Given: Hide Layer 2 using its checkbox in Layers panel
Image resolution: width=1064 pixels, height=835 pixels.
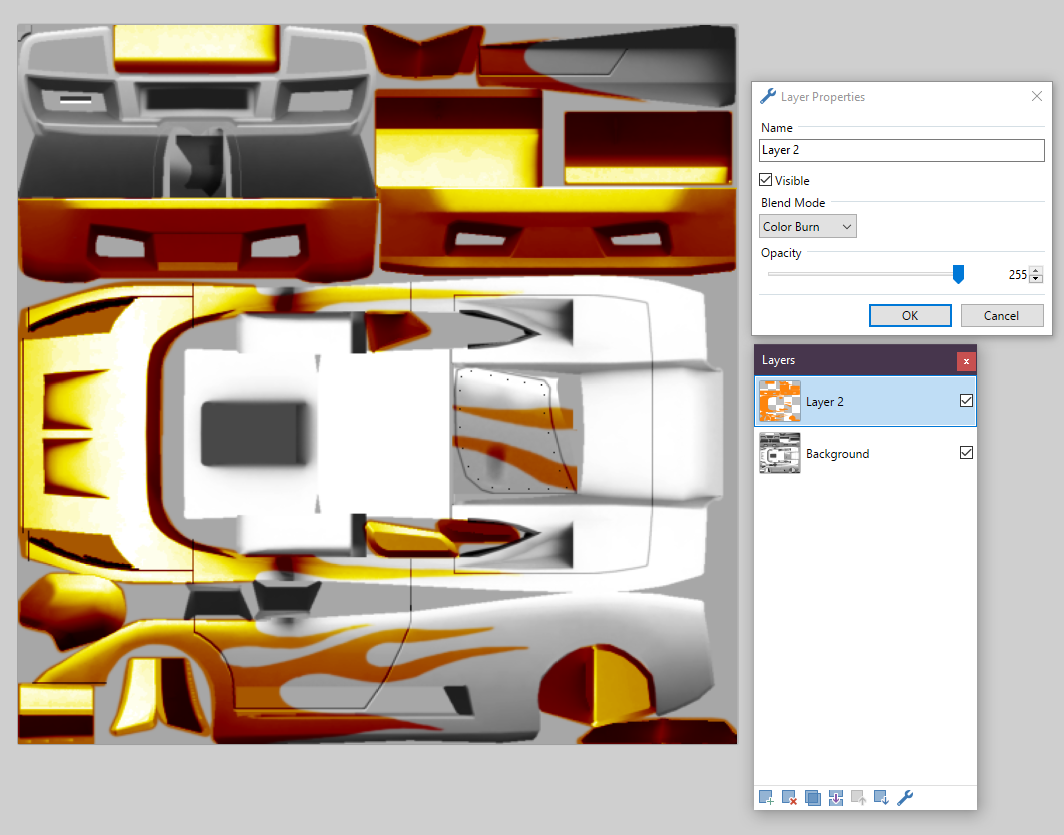Looking at the screenshot, I should click(966, 401).
